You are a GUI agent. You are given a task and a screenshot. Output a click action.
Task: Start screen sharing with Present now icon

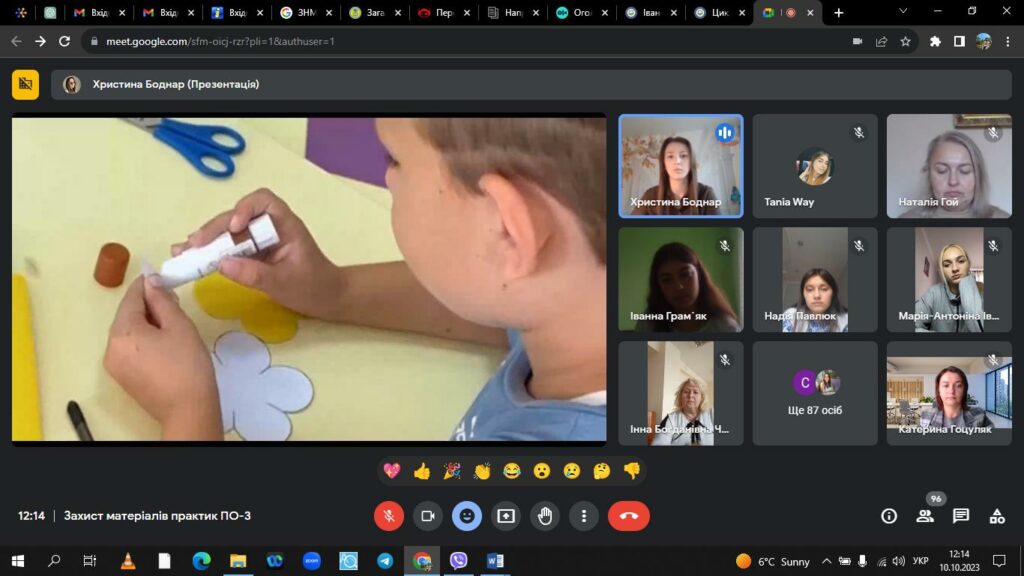tap(506, 516)
